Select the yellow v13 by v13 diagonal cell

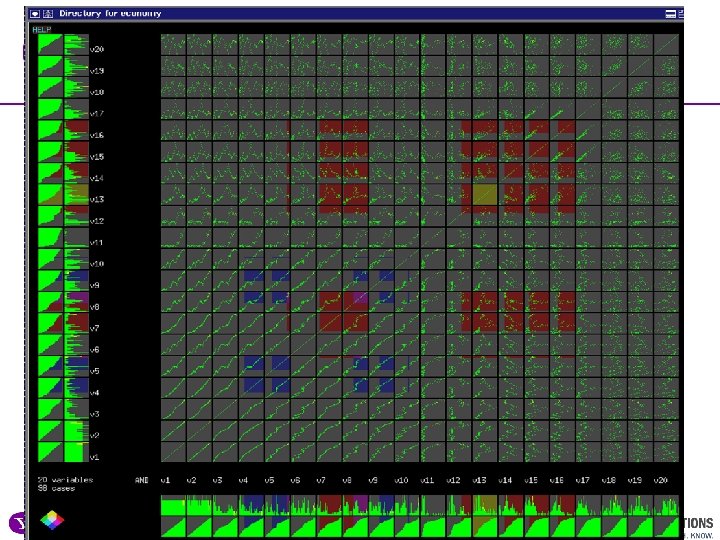click(484, 195)
